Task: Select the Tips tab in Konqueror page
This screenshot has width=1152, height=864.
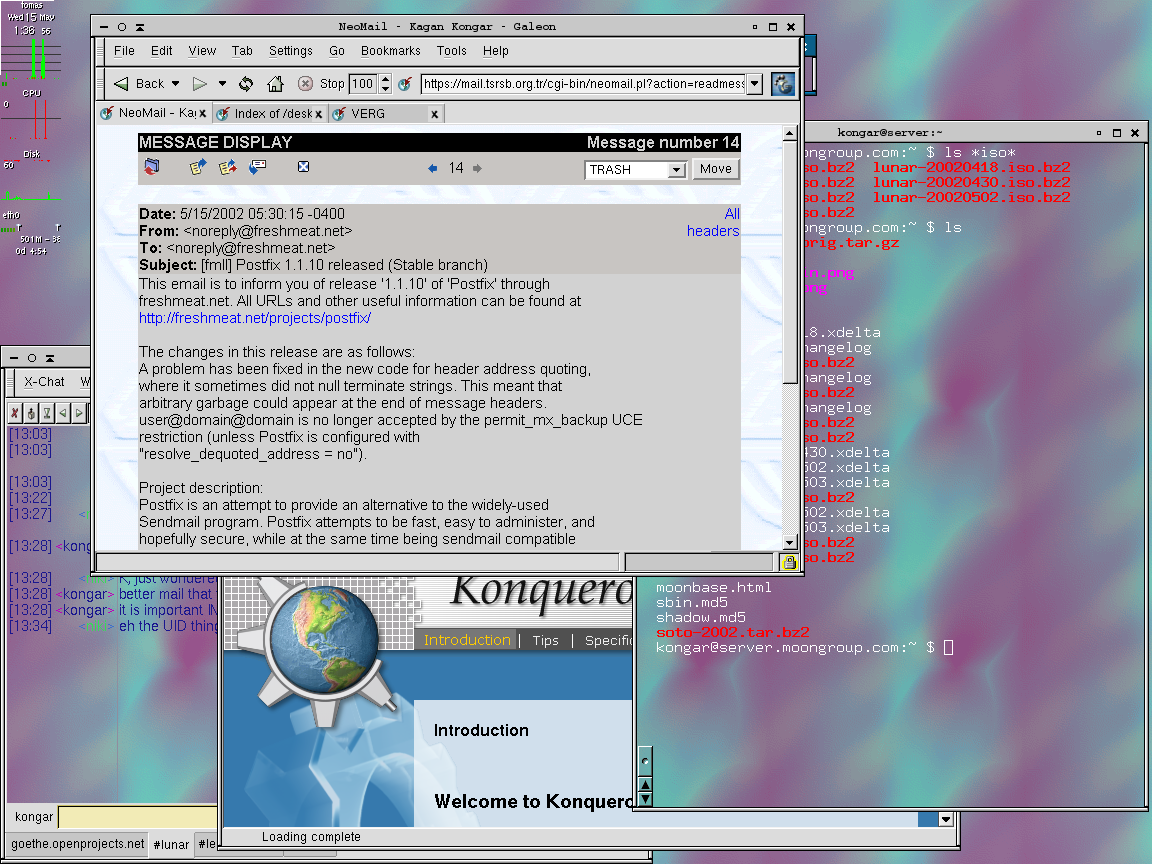Action: tap(545, 641)
